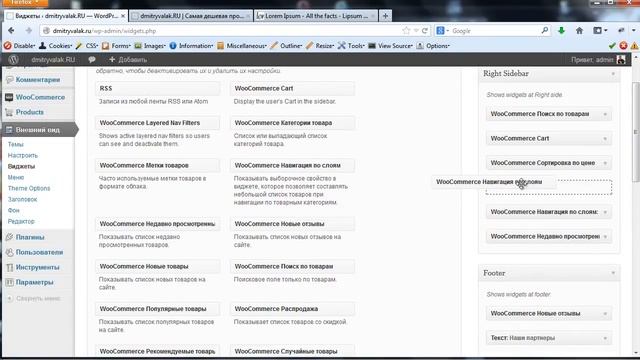Go to Меню submenu link
The image size is (640, 360).
(16, 177)
